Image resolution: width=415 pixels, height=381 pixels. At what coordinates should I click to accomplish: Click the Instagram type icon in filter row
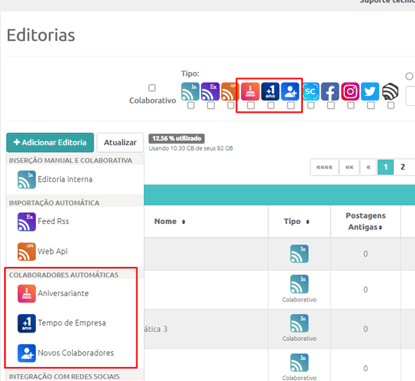(x=350, y=91)
